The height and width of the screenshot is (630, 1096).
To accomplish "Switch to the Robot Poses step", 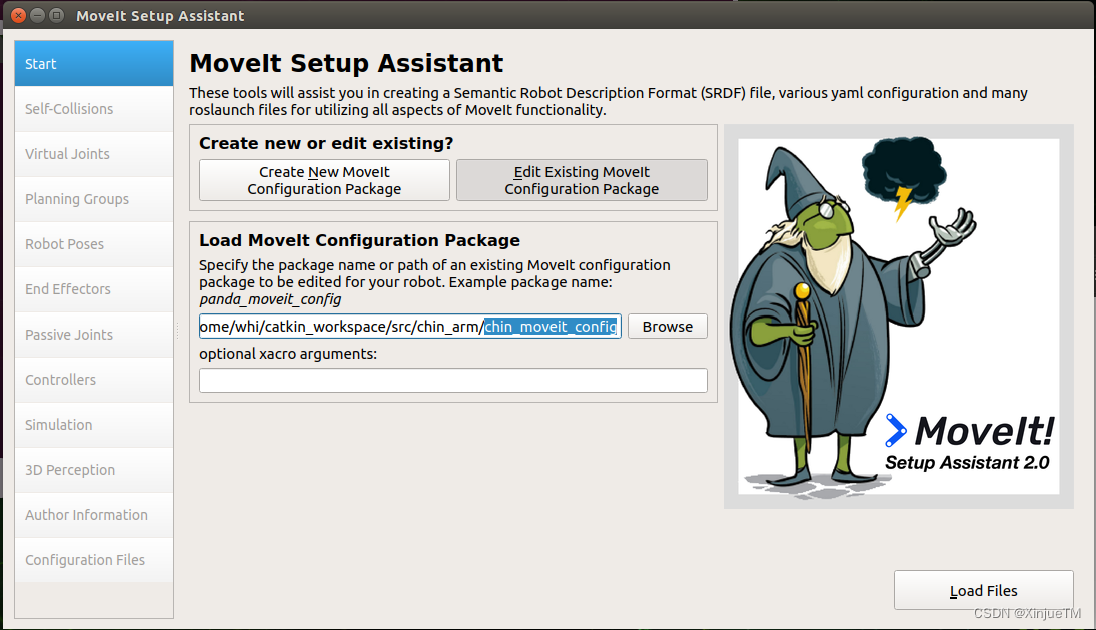I will 94,244.
